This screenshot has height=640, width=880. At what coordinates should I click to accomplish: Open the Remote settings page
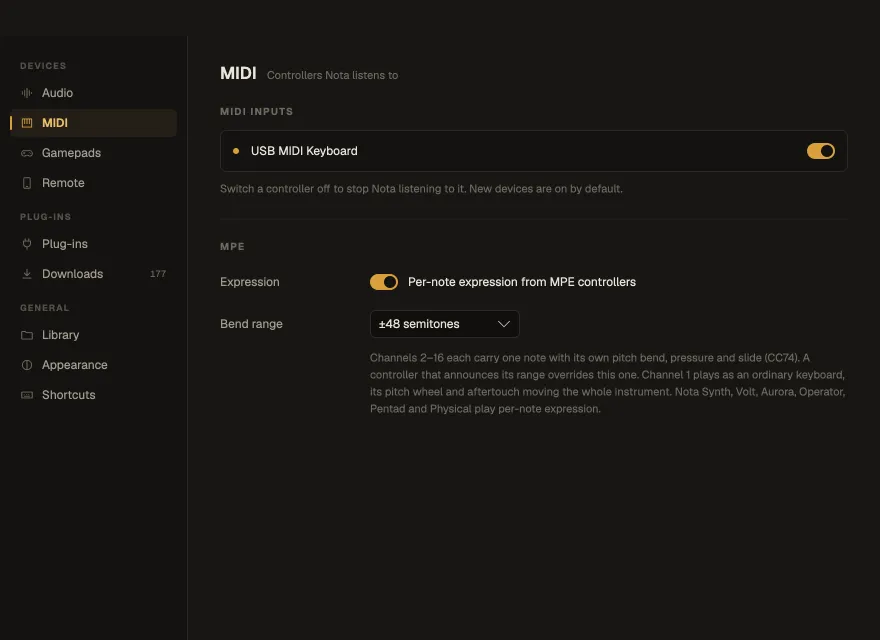point(94,183)
